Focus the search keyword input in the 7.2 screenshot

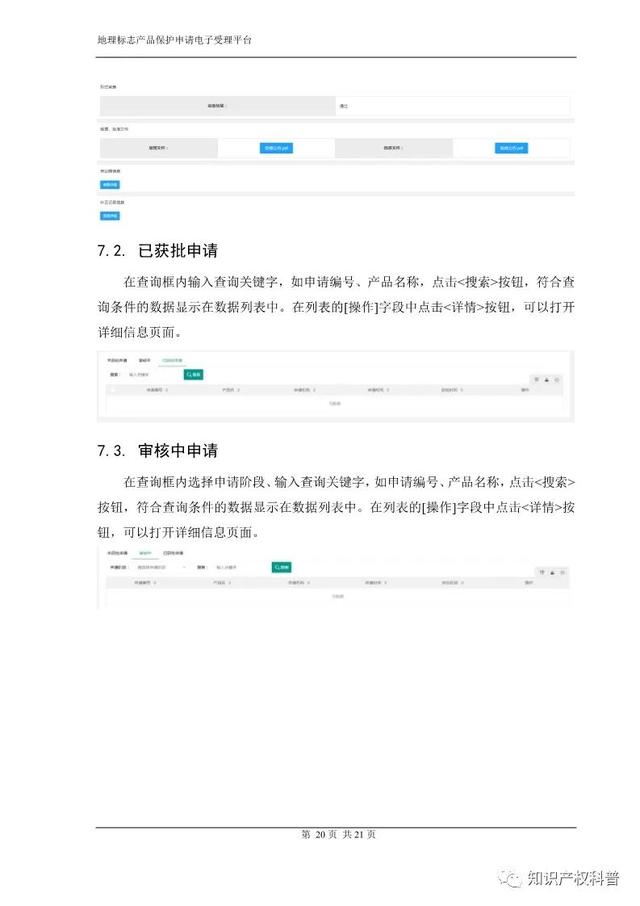point(153,374)
